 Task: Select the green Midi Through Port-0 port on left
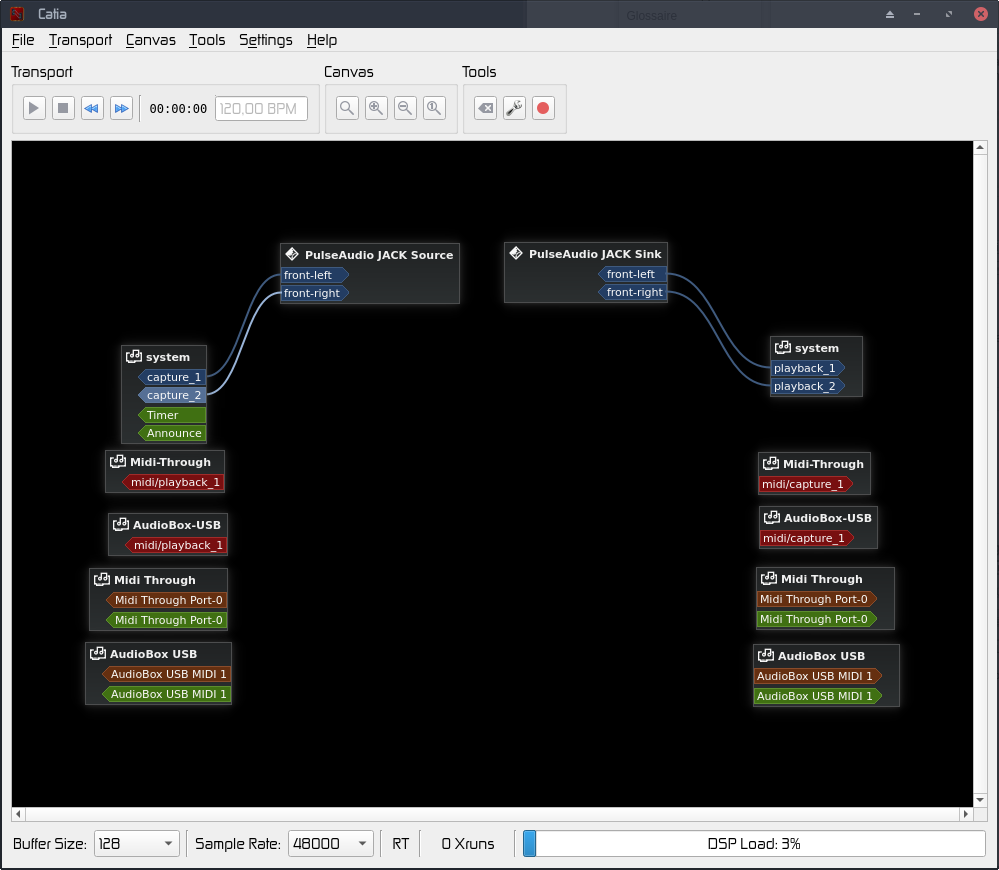166,620
